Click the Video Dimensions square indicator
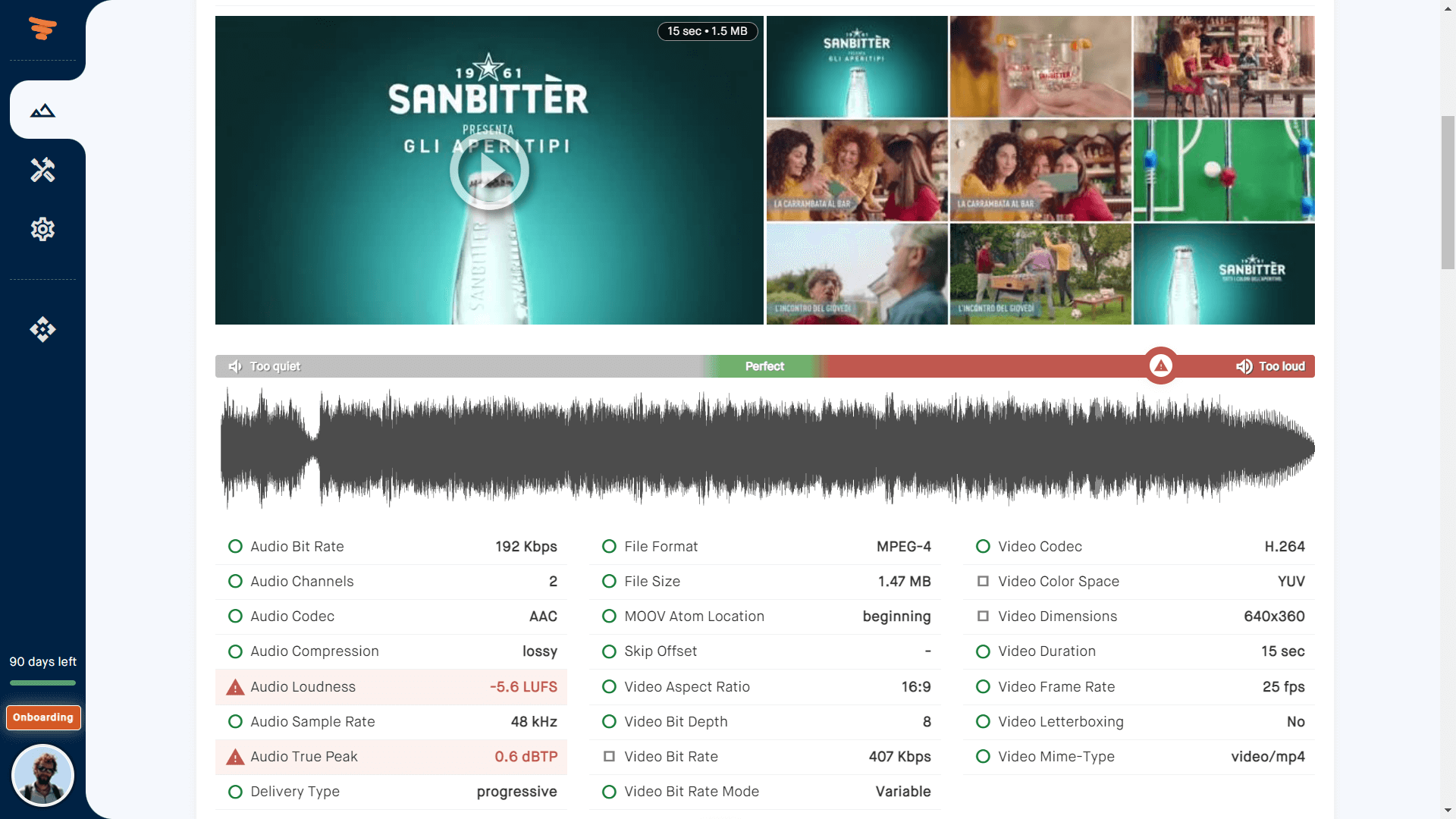 (983, 616)
